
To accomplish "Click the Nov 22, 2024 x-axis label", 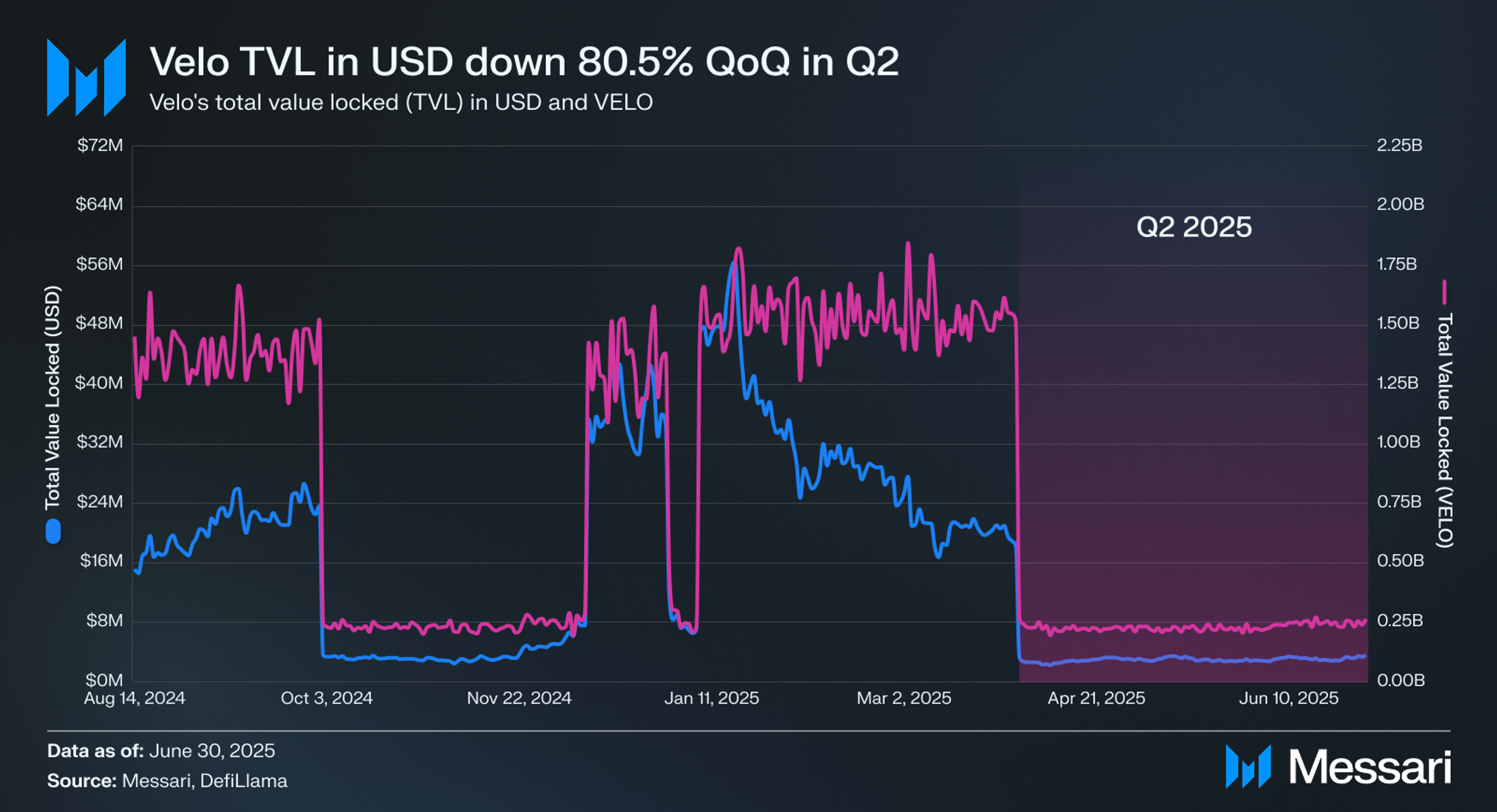I will [519, 698].
